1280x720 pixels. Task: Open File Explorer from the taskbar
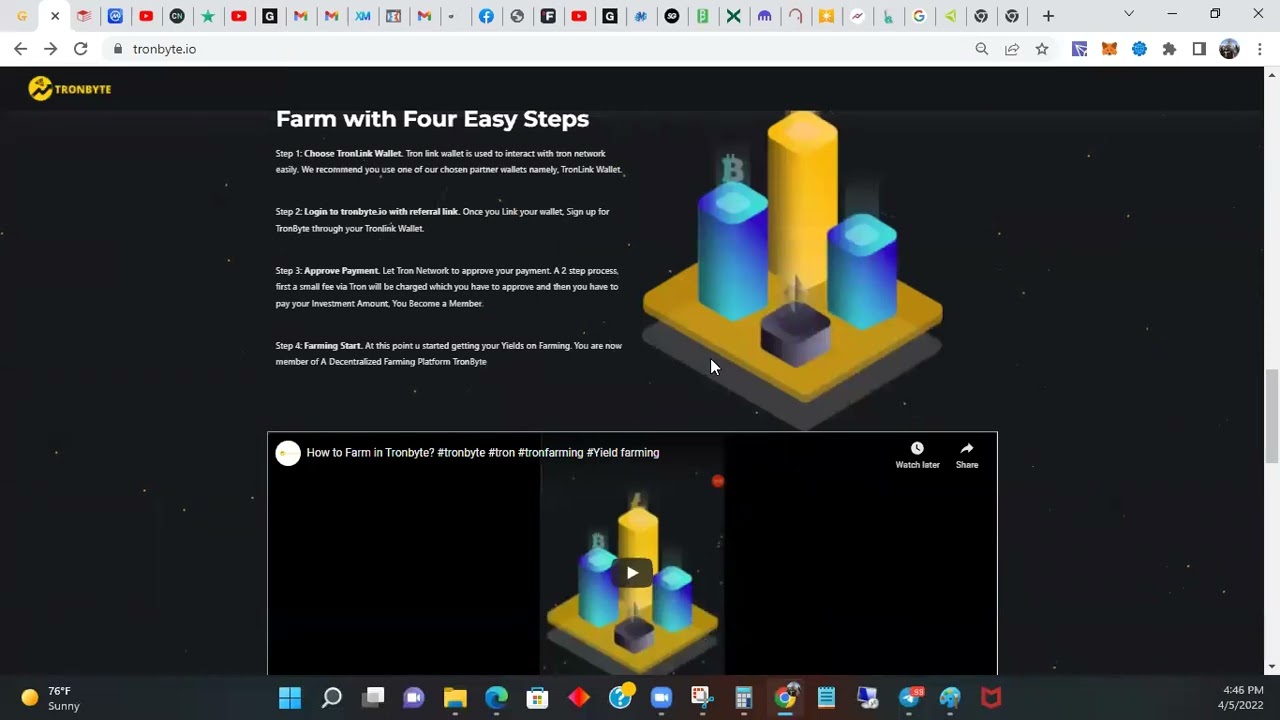[455, 698]
